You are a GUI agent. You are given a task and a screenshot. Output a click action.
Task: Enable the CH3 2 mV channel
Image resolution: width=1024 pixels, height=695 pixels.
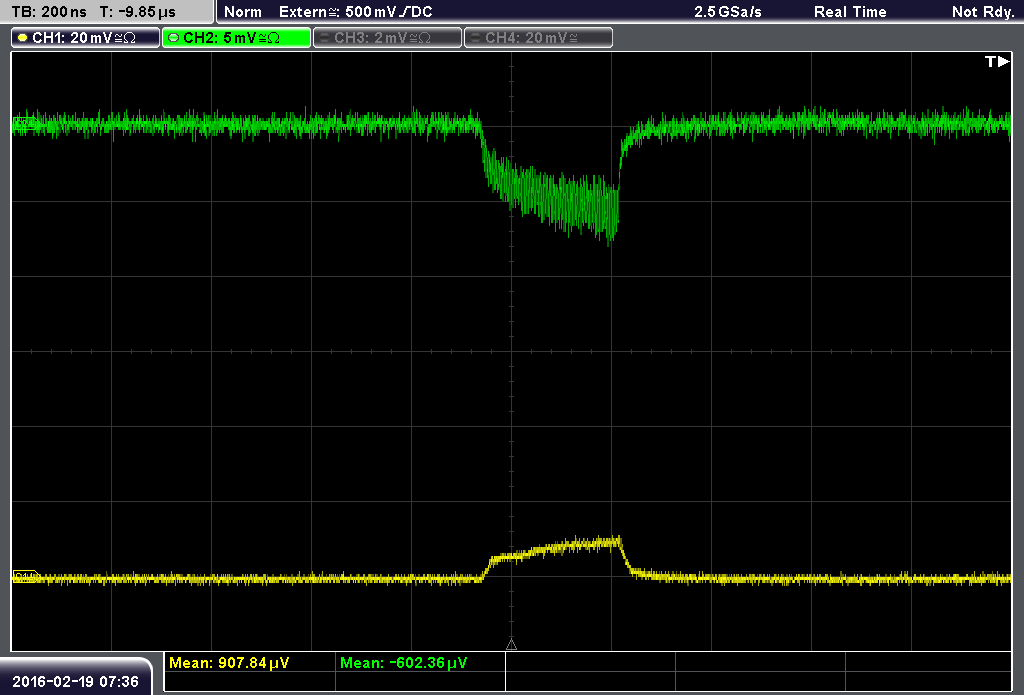(x=387, y=38)
